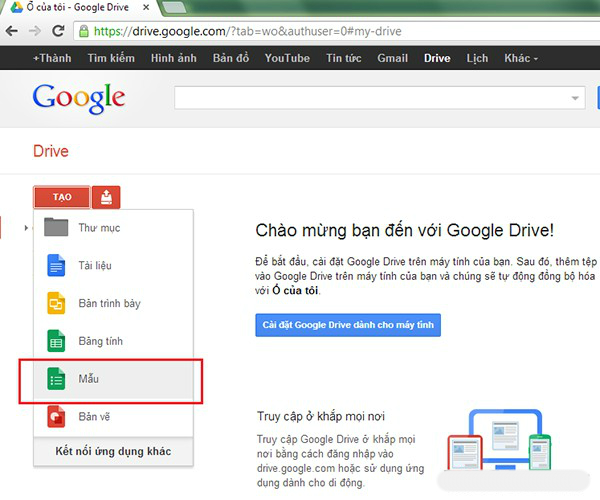Screen dimensions: 600x500
Task: Close the Google Drive browser tab
Action: point(146,7)
